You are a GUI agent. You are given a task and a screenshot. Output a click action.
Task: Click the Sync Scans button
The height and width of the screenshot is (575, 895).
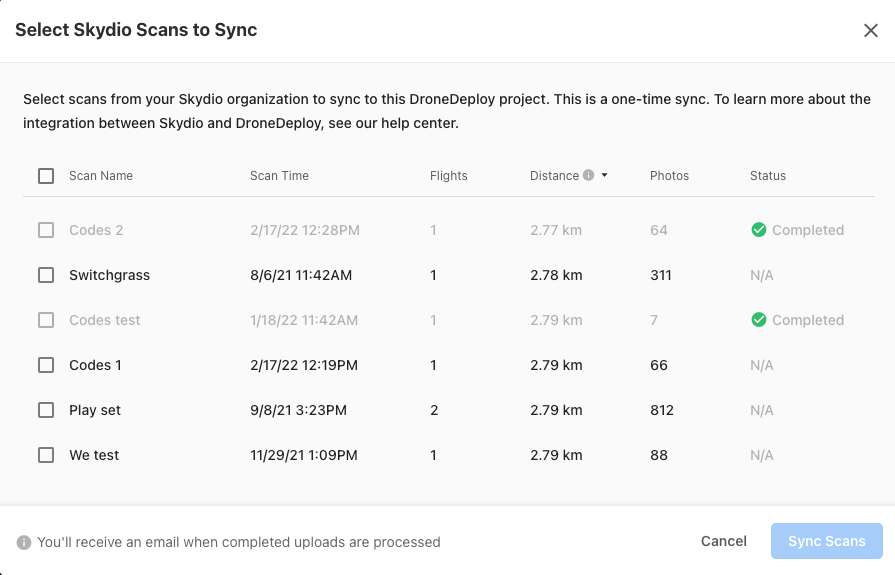click(826, 541)
